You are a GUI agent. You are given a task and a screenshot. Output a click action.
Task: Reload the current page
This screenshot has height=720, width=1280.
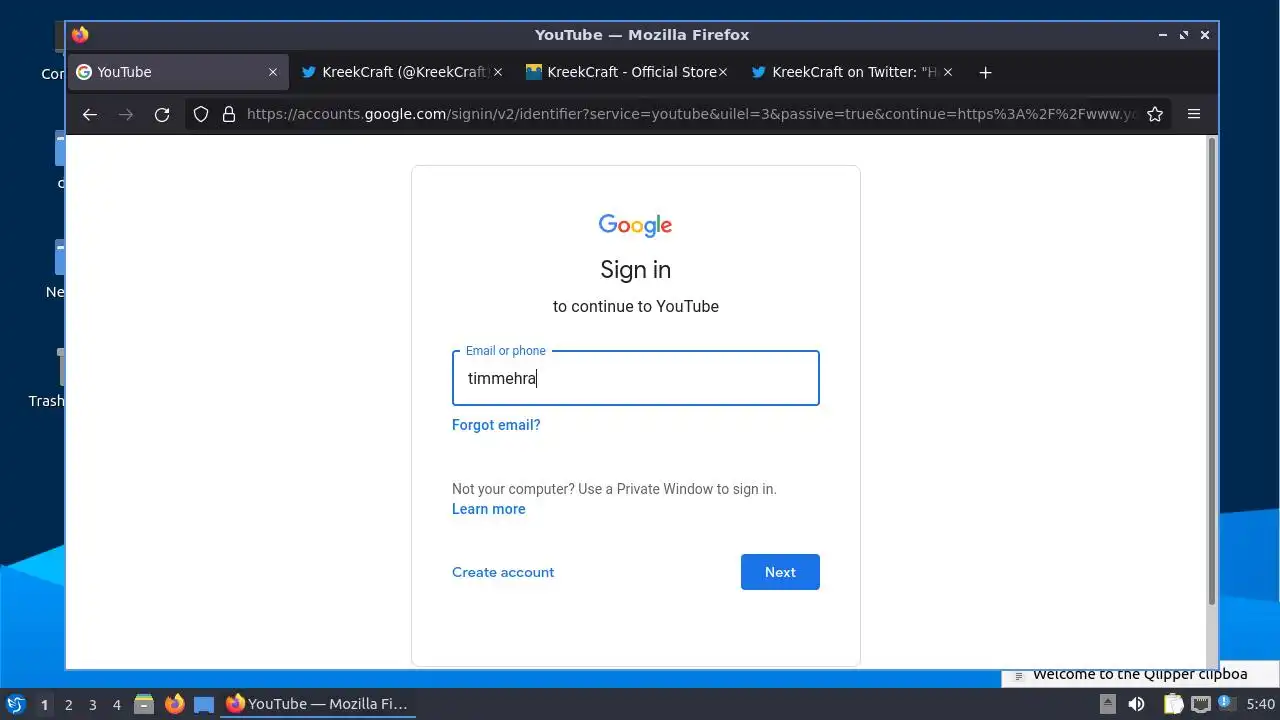pyautogui.click(x=162, y=114)
